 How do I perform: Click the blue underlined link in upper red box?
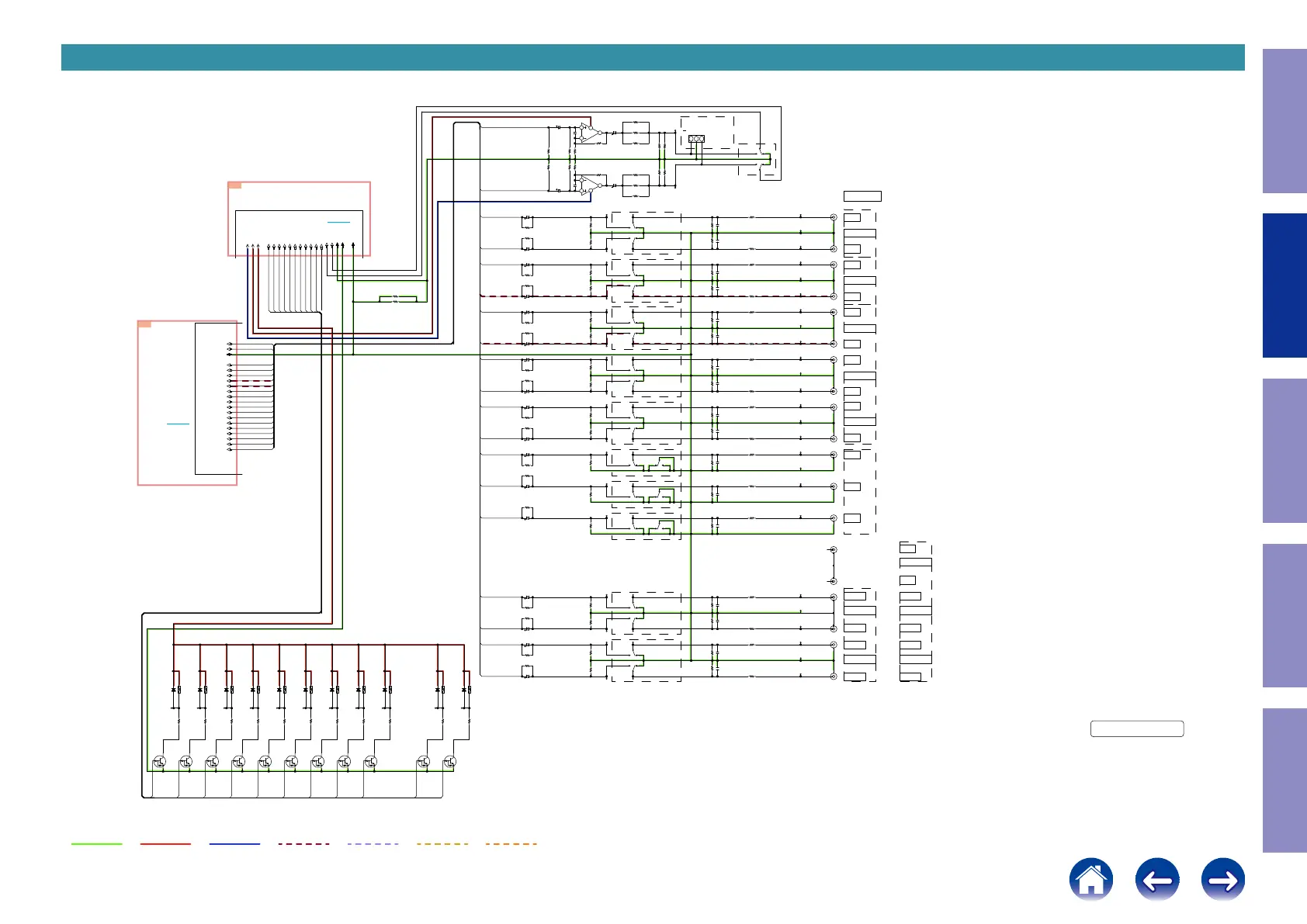[338, 222]
